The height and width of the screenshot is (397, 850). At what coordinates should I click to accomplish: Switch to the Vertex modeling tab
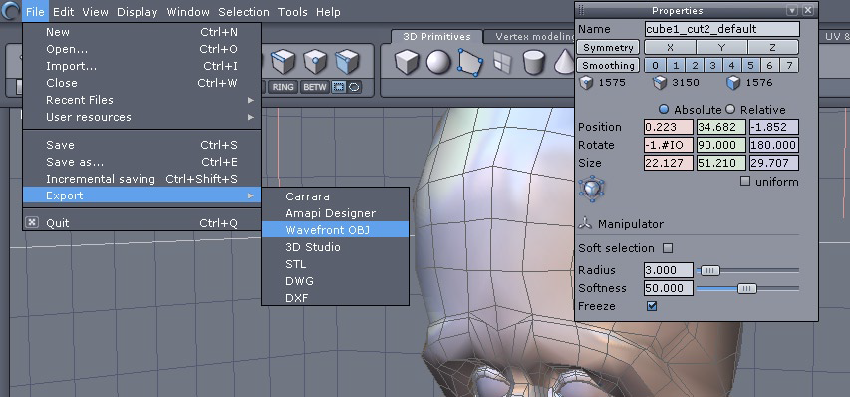[x=535, y=37]
